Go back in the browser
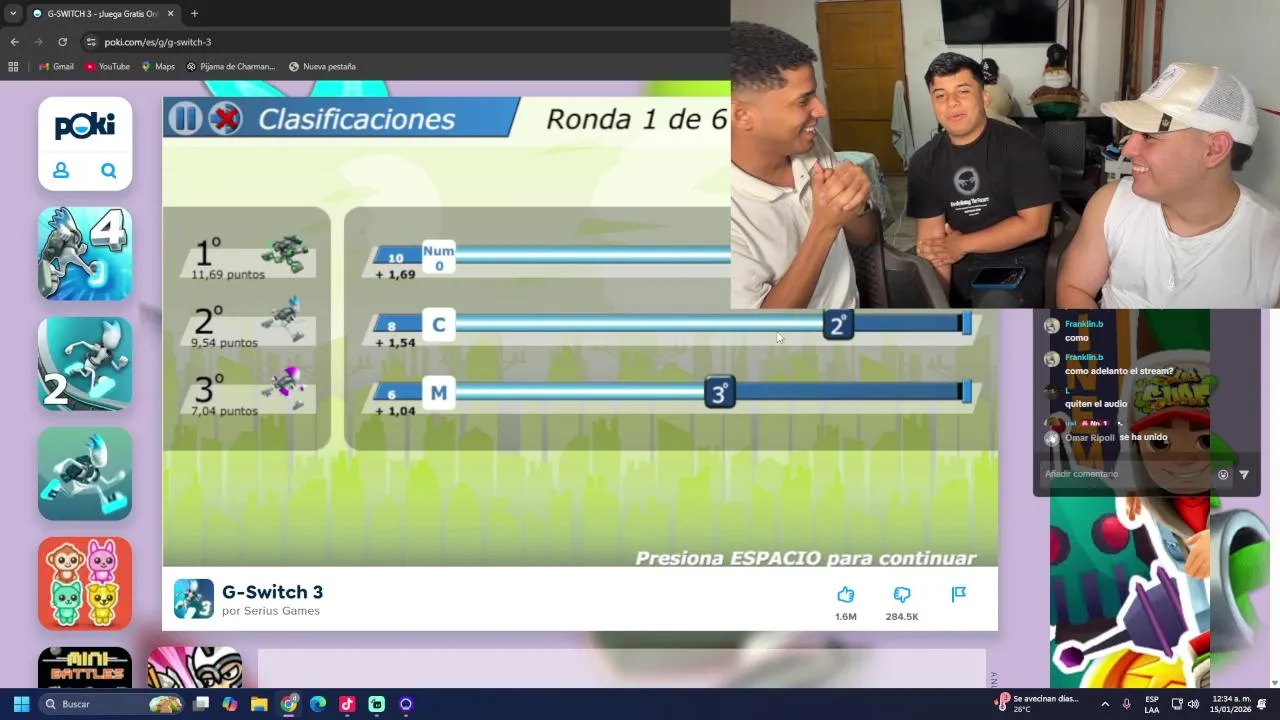This screenshot has height=720, width=1280. (14, 42)
